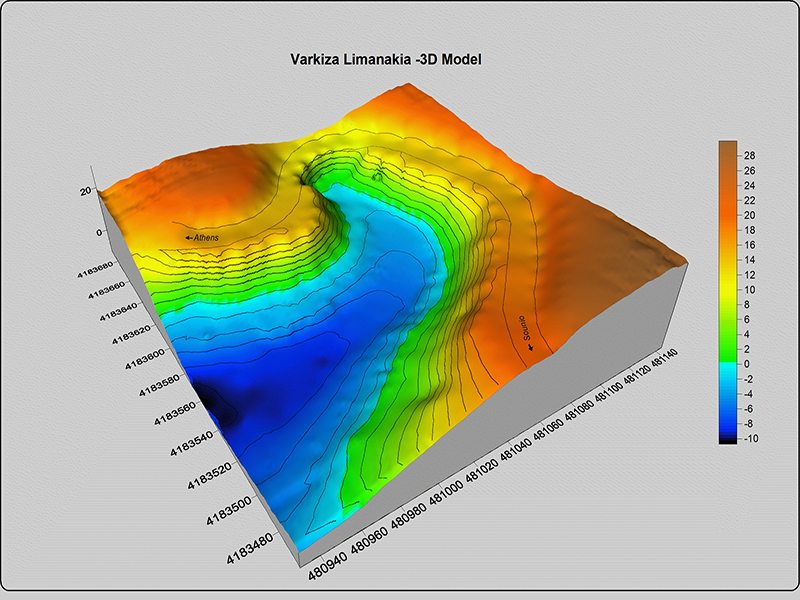Click the legend value 16
This screenshot has width=800, height=600.
pos(749,245)
